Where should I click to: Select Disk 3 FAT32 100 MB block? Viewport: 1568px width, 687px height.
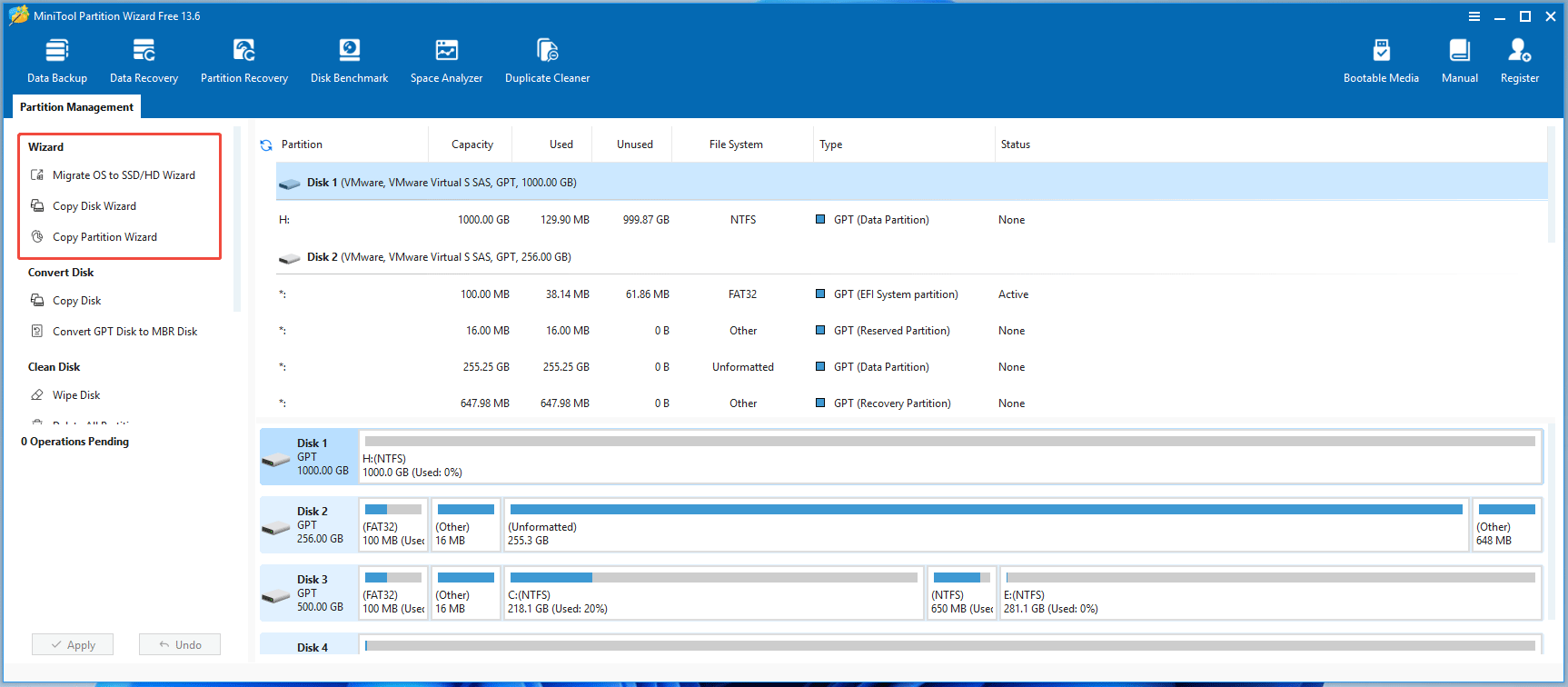pos(393,592)
